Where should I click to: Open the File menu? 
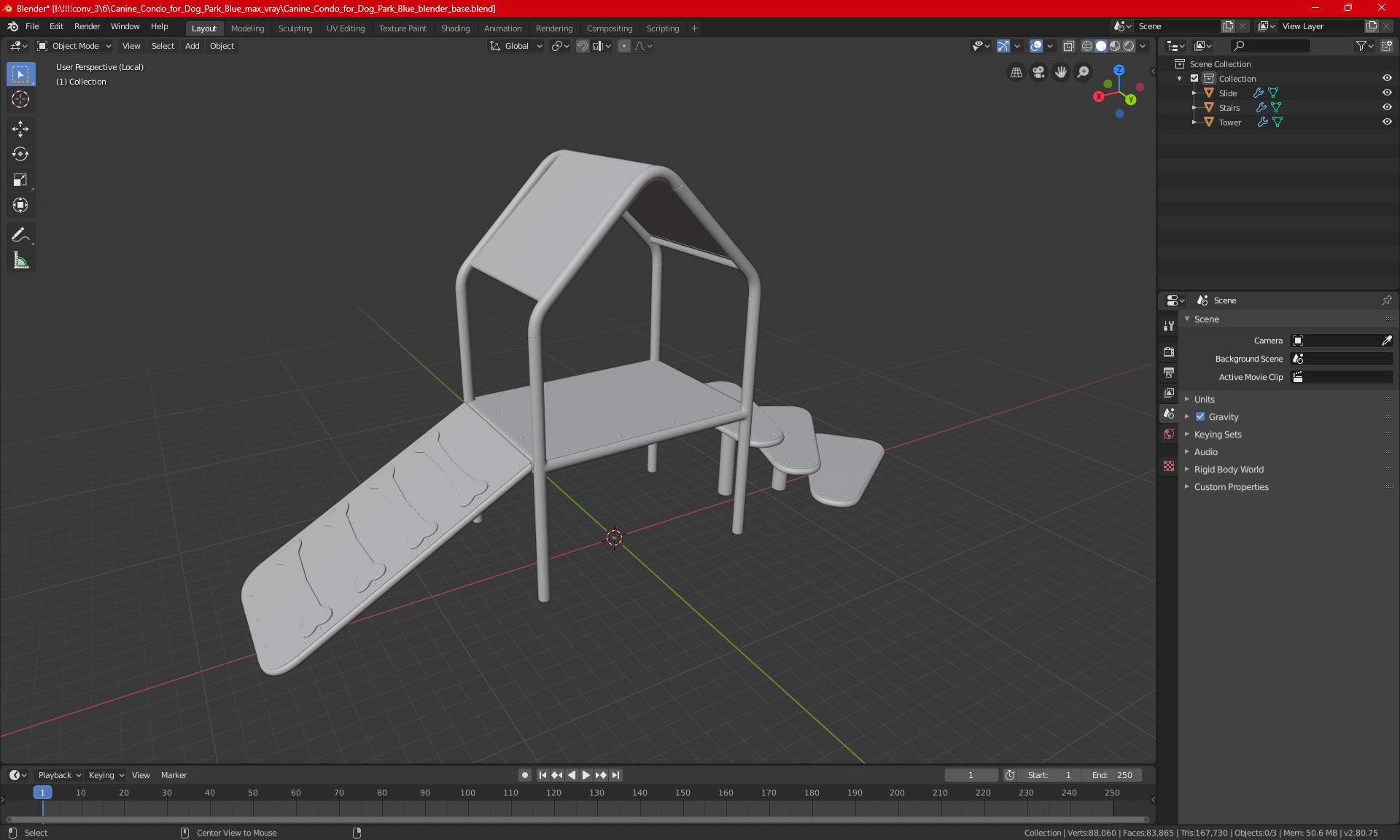(32, 26)
